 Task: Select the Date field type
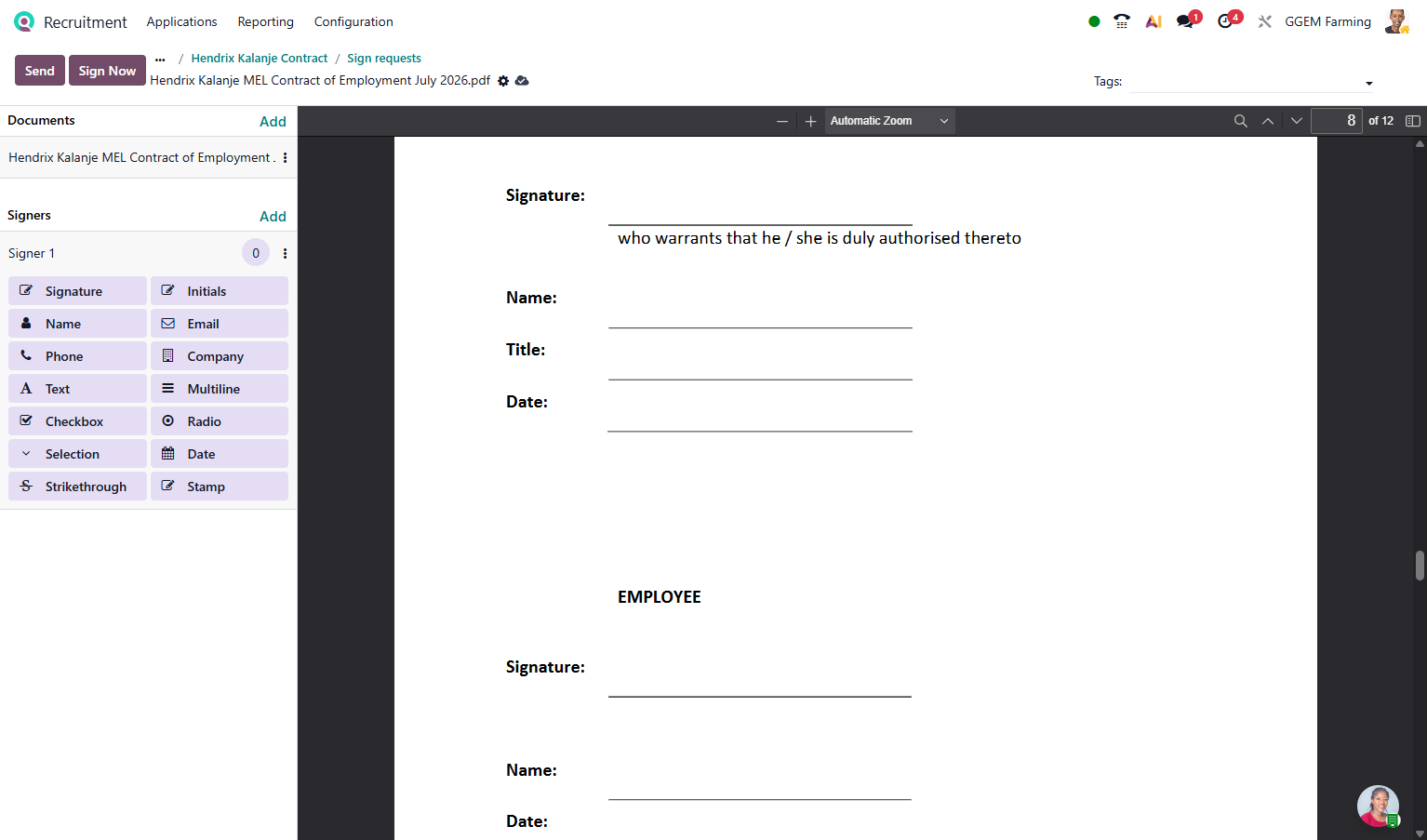coord(220,454)
